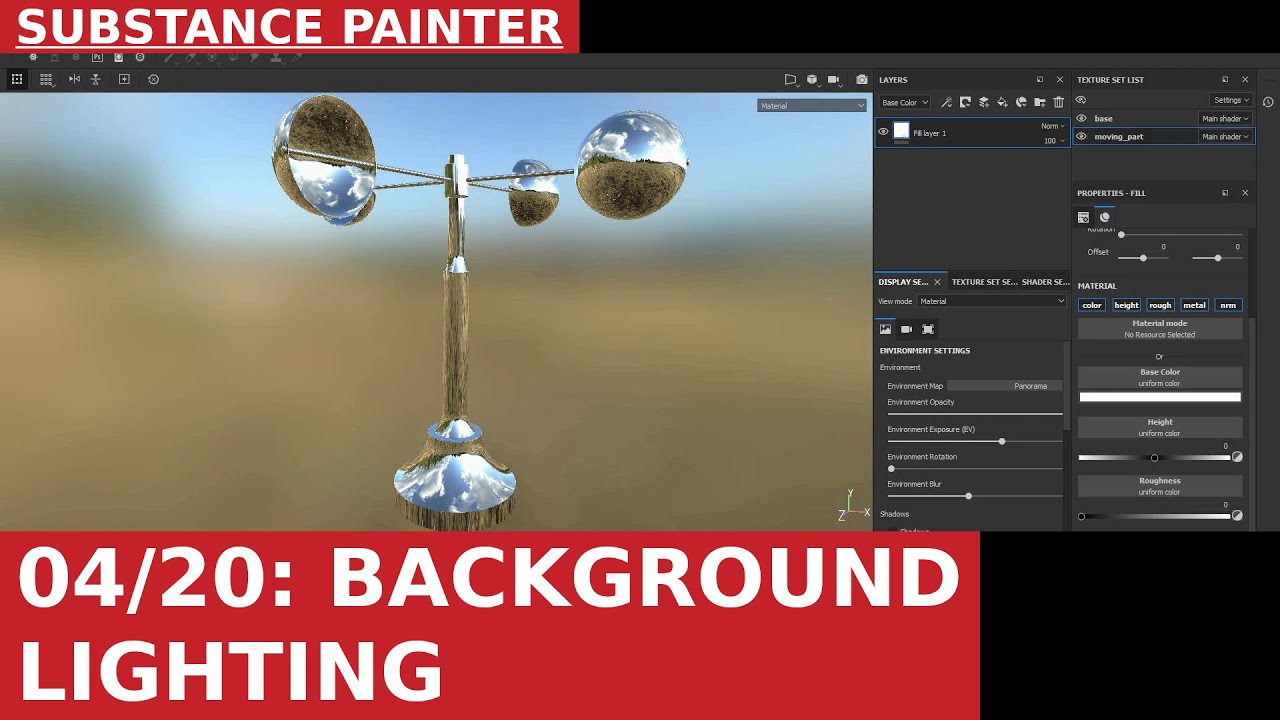The image size is (1280, 720).
Task: Switch to the Texture Set Settings tab
Action: (x=984, y=282)
